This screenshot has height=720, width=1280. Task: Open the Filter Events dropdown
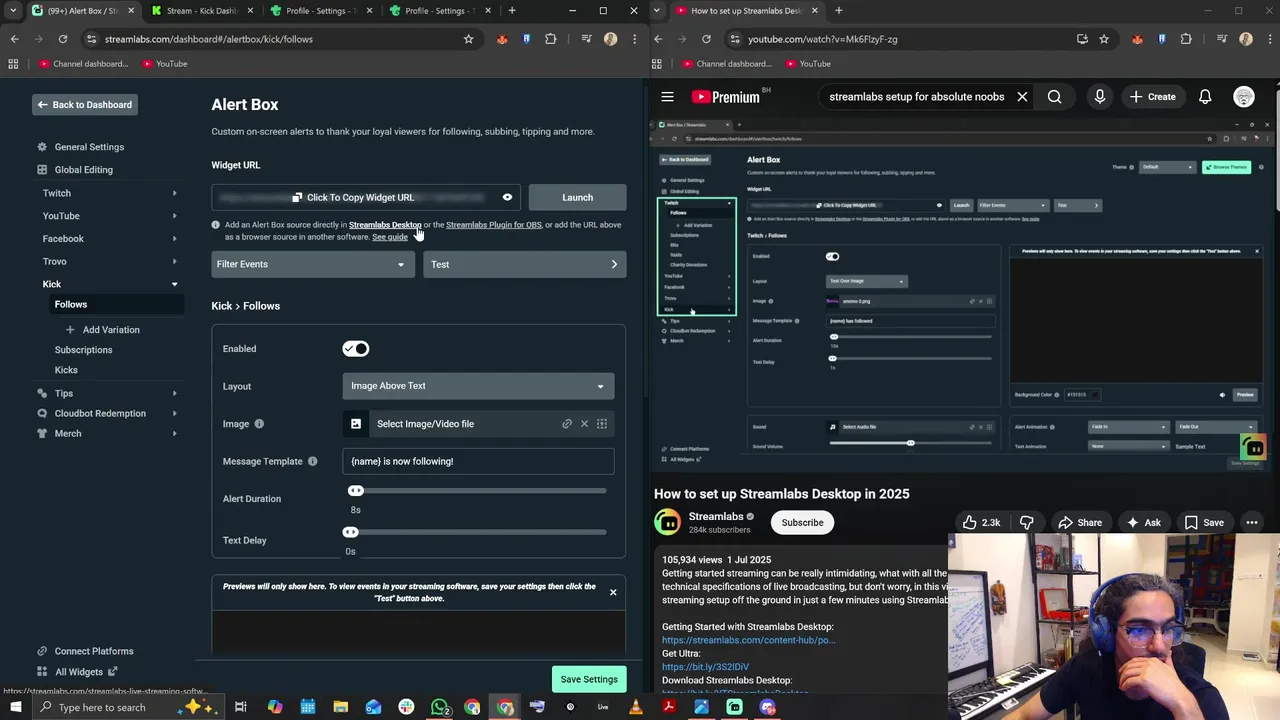coord(313,264)
